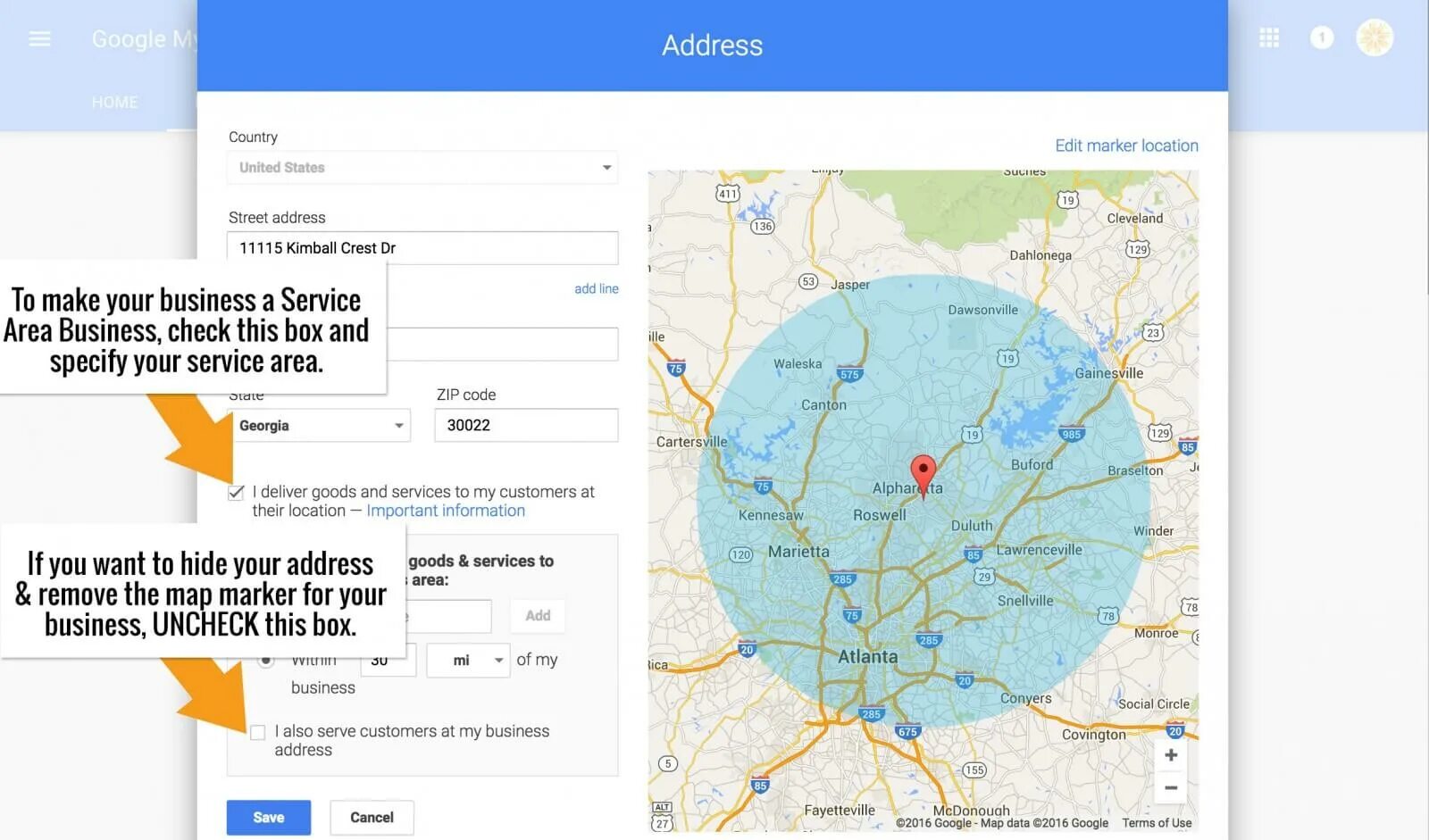Click the ZIP code field
The height and width of the screenshot is (840, 1429).
coord(526,426)
